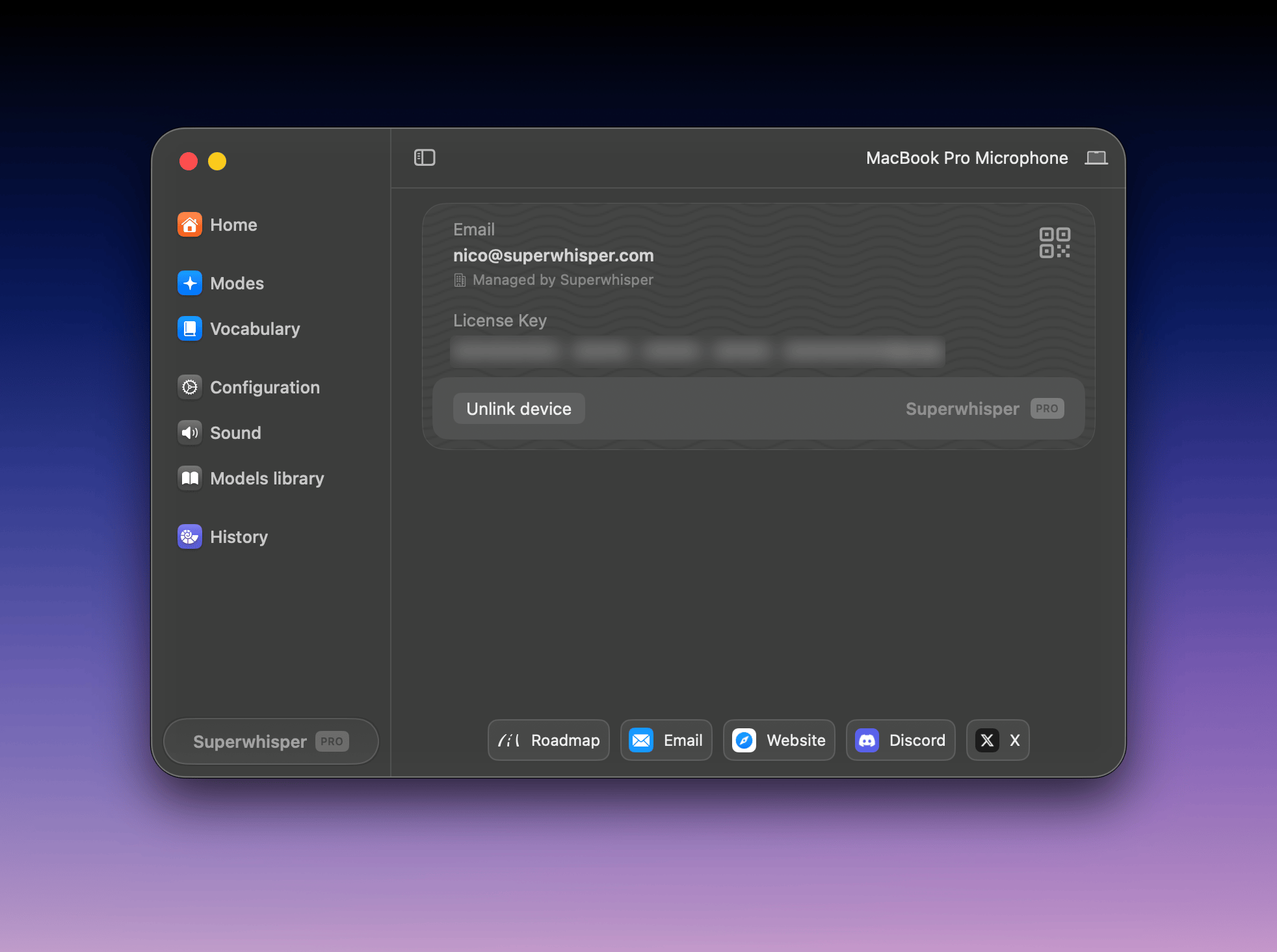
Task: Open the Roadmap link icon
Action: (x=508, y=740)
